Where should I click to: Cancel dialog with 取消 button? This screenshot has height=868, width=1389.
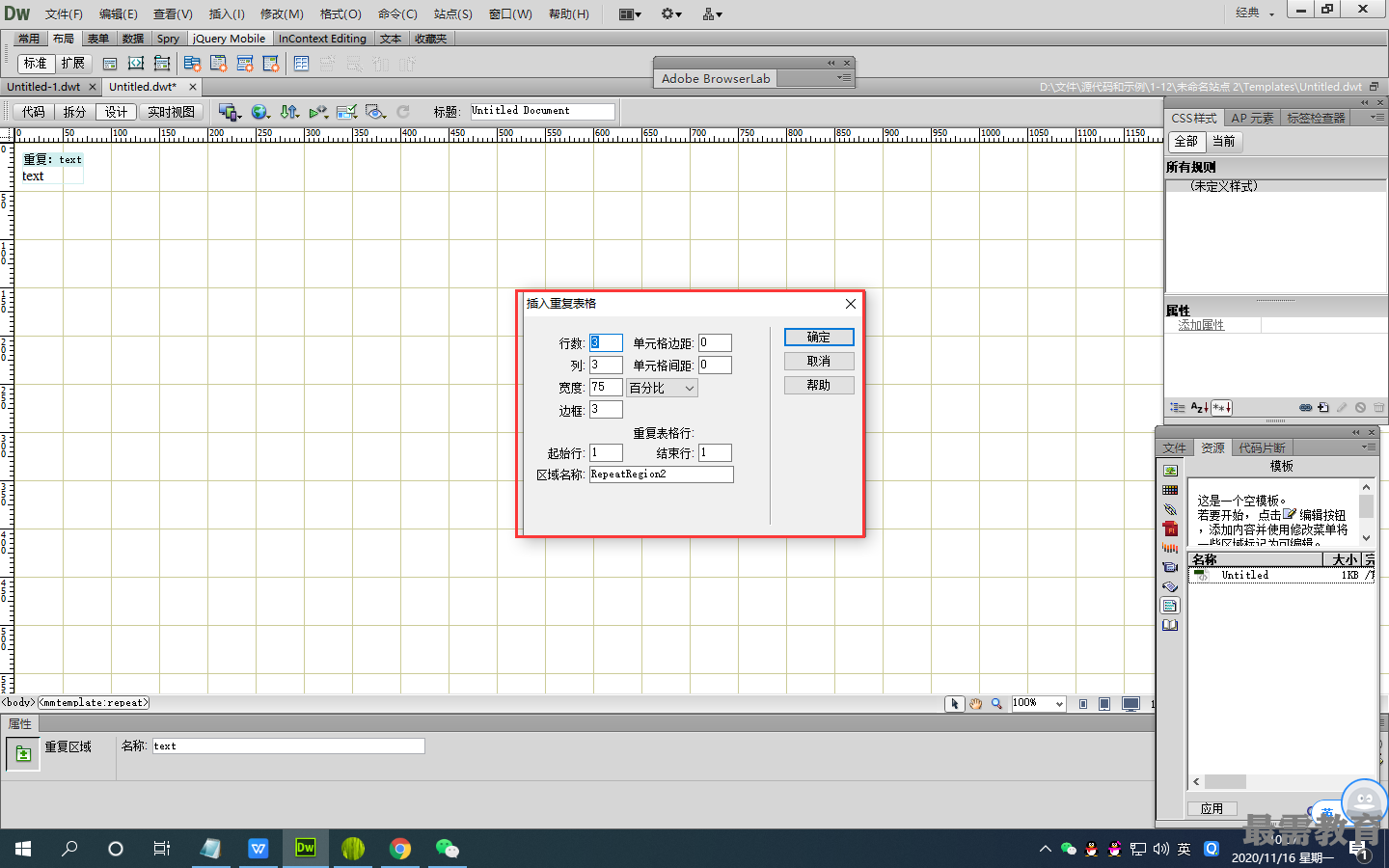pyautogui.click(x=819, y=361)
